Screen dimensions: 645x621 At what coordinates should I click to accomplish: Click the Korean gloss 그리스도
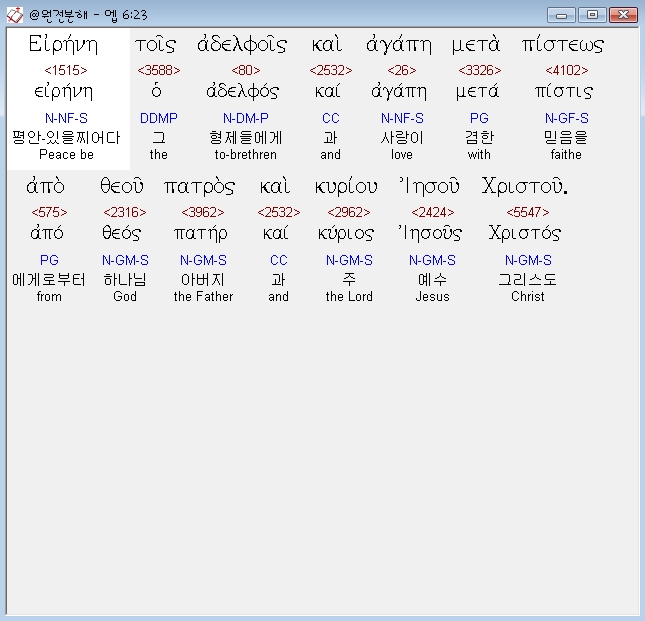528,280
